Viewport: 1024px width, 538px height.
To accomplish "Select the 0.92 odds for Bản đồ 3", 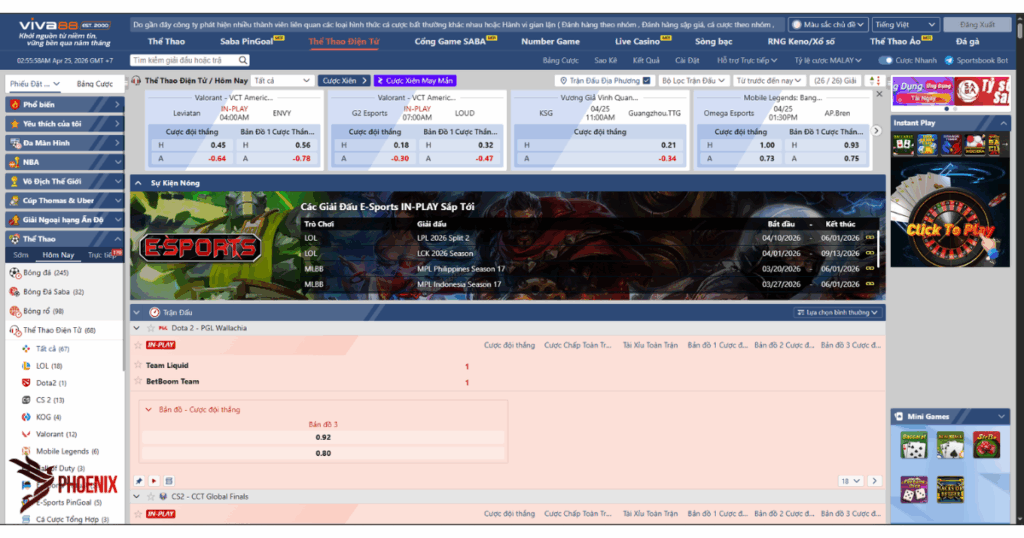I will [x=323, y=437].
